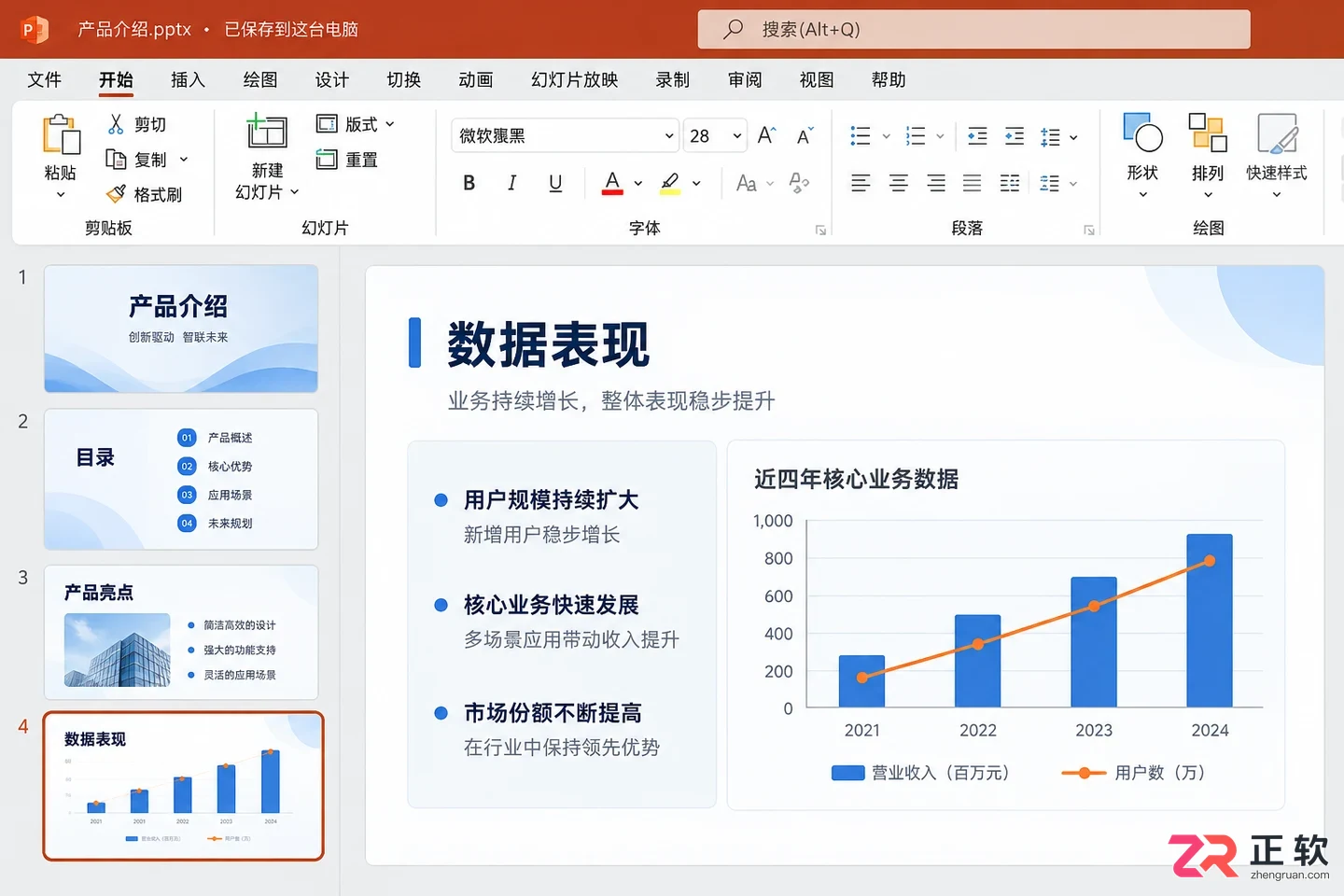Select slide 2 thumbnail 目录

coord(181,479)
